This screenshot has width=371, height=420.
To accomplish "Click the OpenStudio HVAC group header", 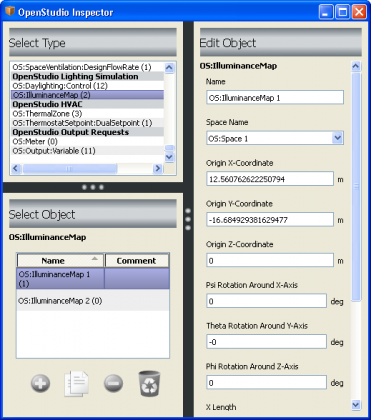I will pos(87,104).
